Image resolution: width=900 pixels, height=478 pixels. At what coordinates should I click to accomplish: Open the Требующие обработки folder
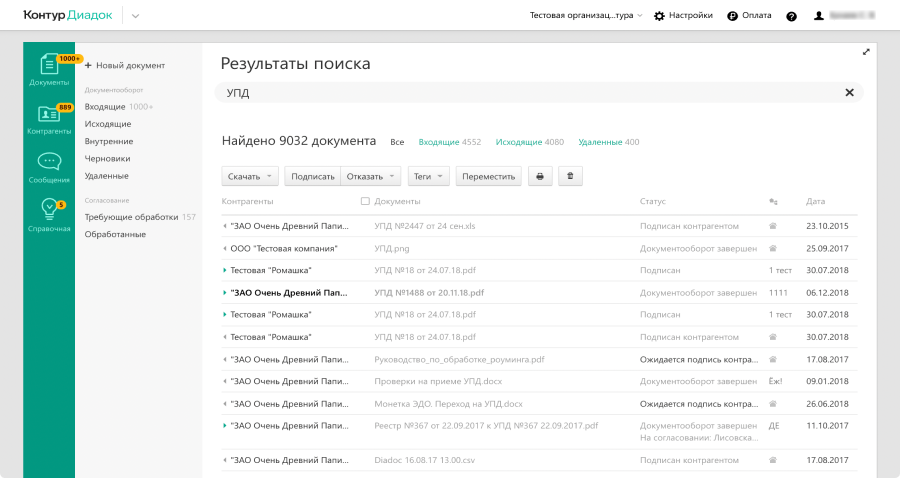131,217
